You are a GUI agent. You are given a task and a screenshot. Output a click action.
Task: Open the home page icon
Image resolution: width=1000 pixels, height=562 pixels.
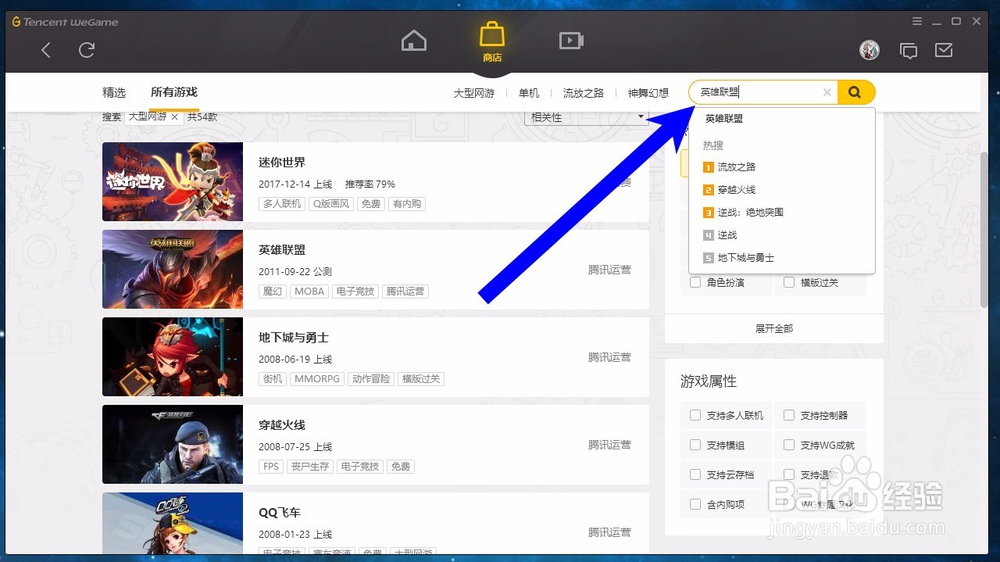pyautogui.click(x=414, y=41)
